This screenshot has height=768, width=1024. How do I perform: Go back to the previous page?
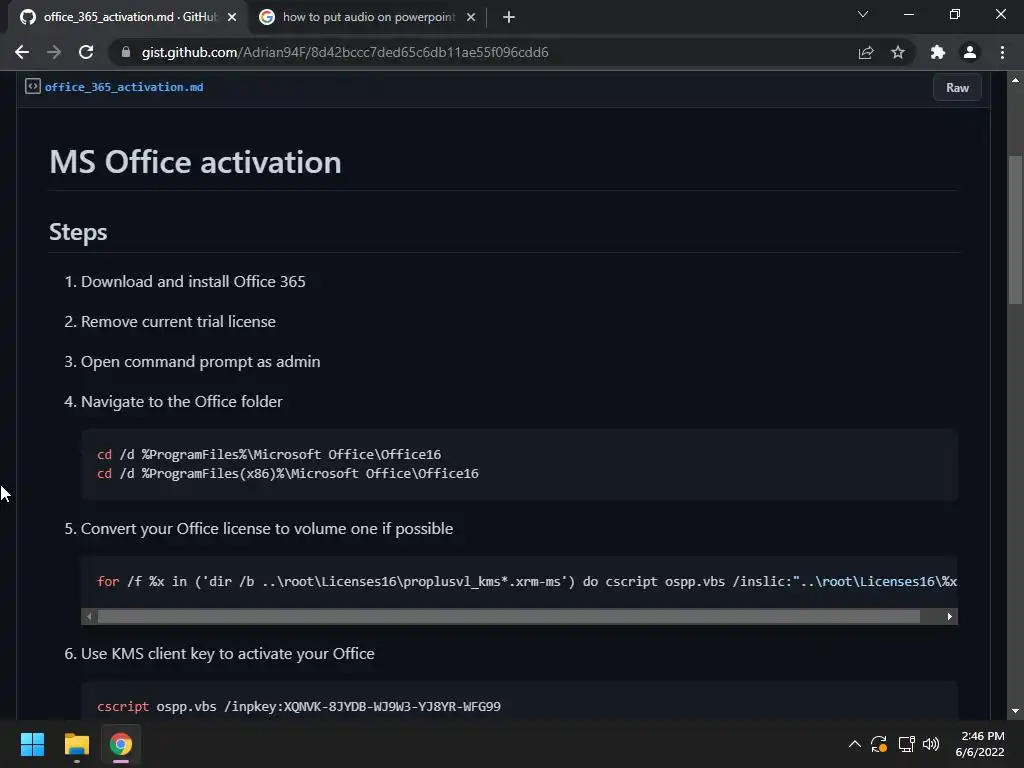pos(22,52)
